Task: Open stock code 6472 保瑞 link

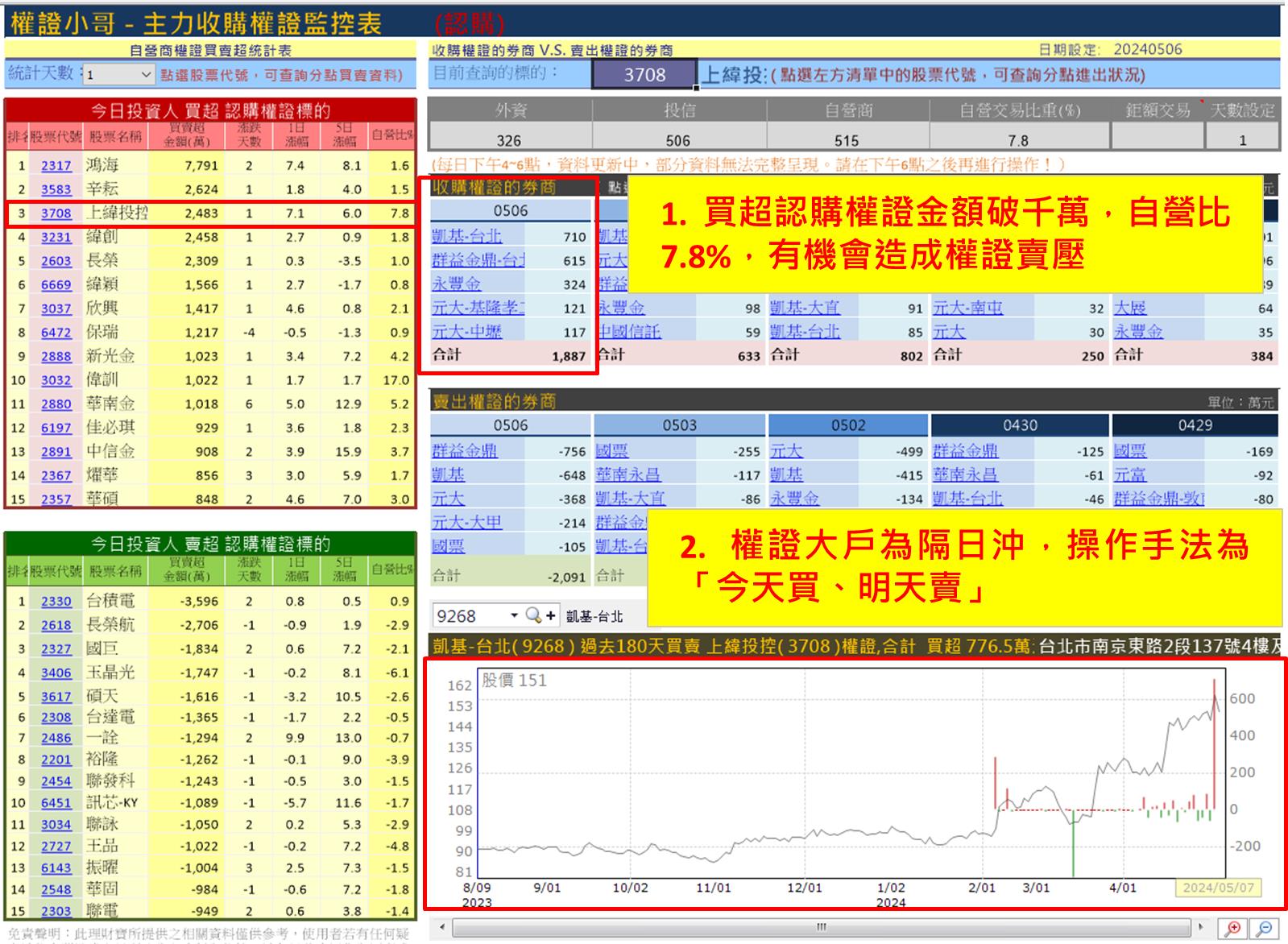Action: coord(56,332)
